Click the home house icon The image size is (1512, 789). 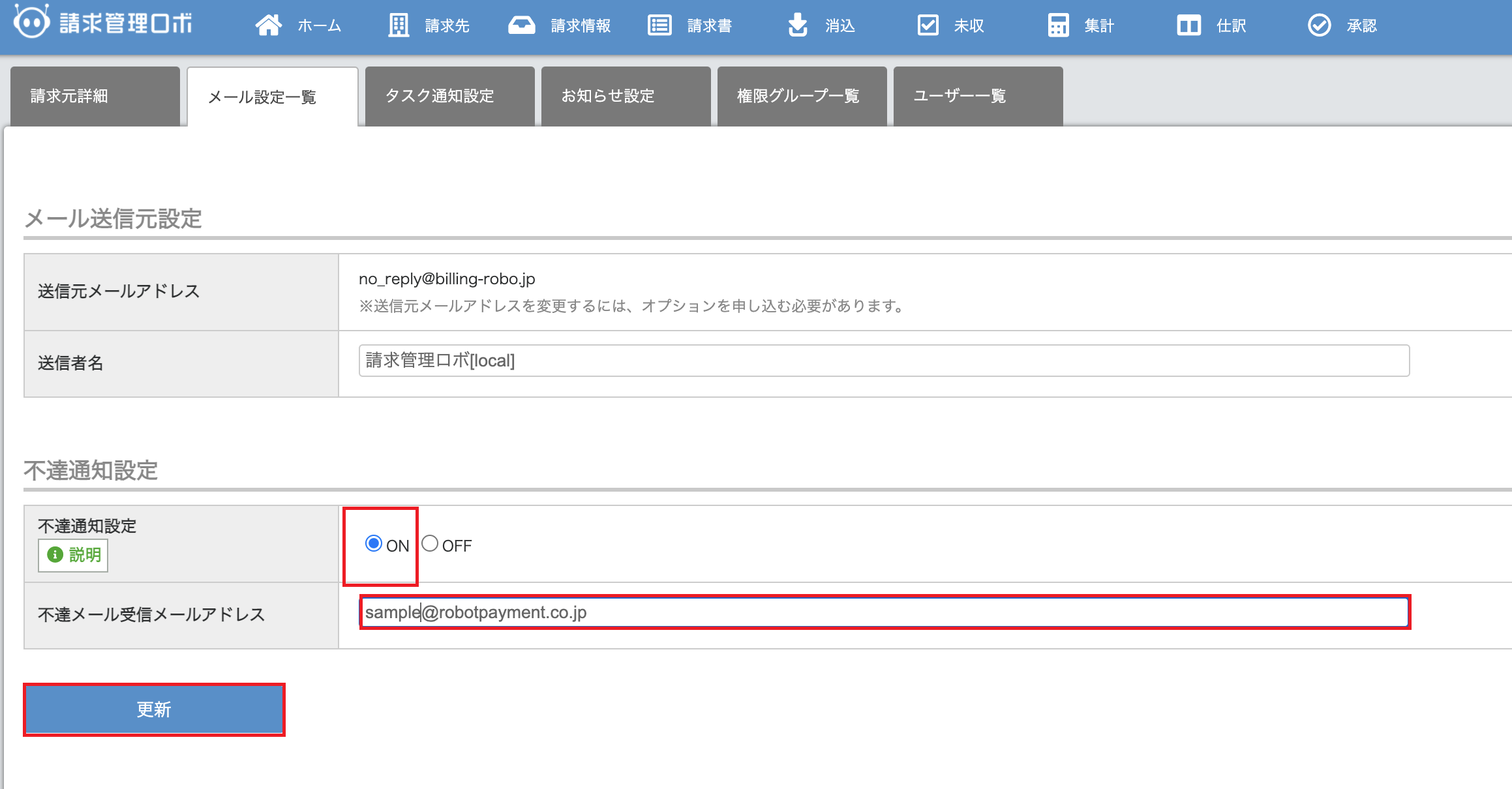(x=268, y=25)
